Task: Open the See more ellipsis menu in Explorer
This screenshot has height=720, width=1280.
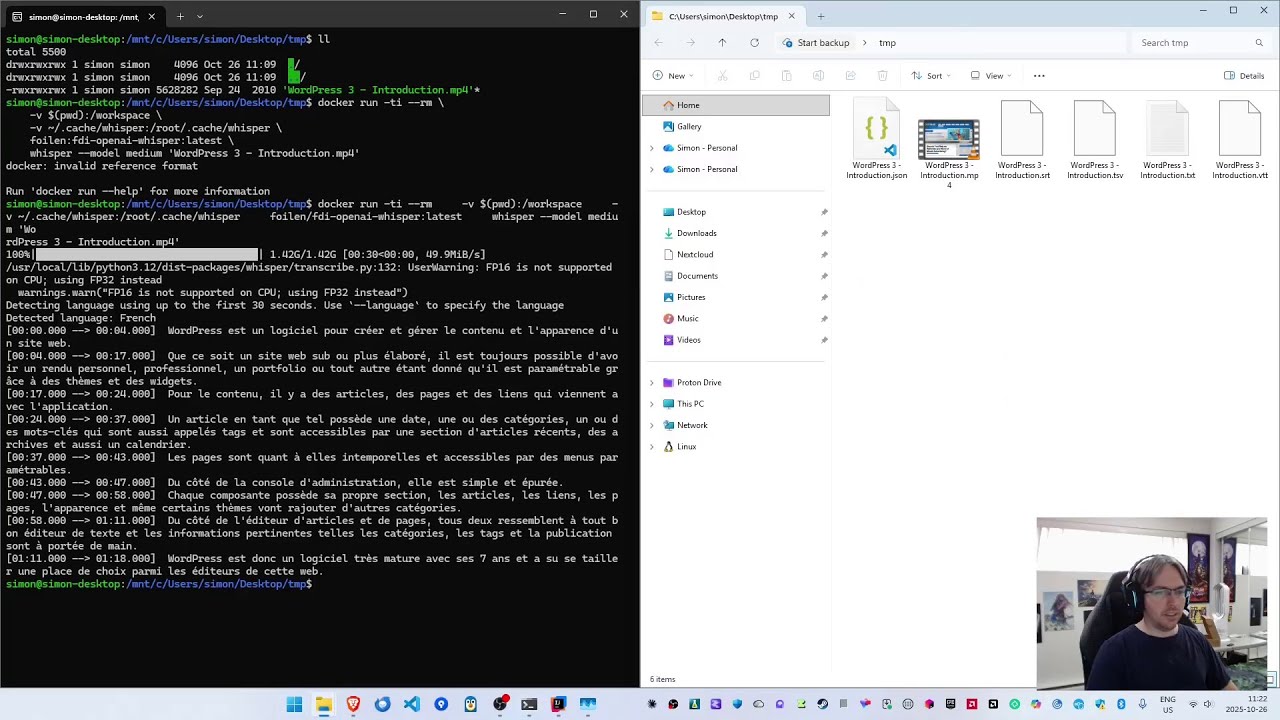Action: click(1039, 76)
